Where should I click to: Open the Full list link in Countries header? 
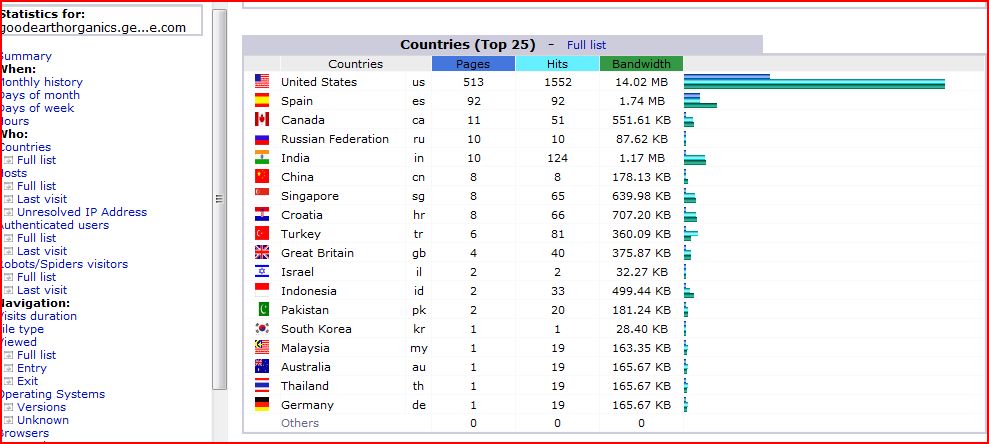pos(586,45)
